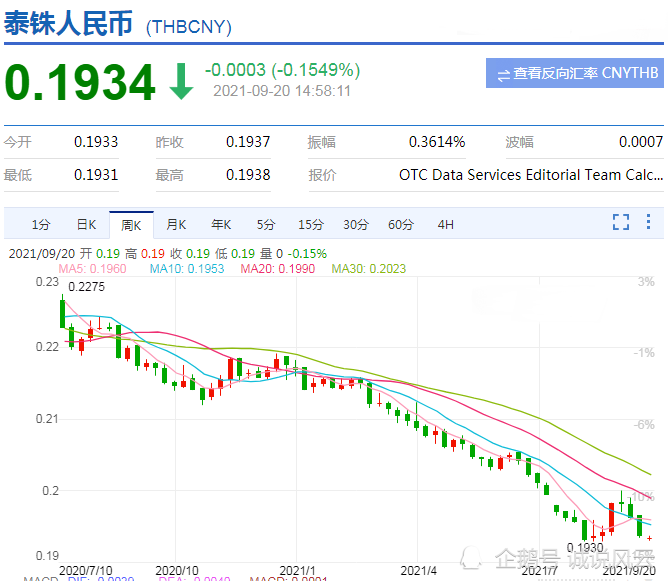Viewport: 669px width, 581px height.
Task: Open the three-dot more options menu
Action: [x=648, y=222]
